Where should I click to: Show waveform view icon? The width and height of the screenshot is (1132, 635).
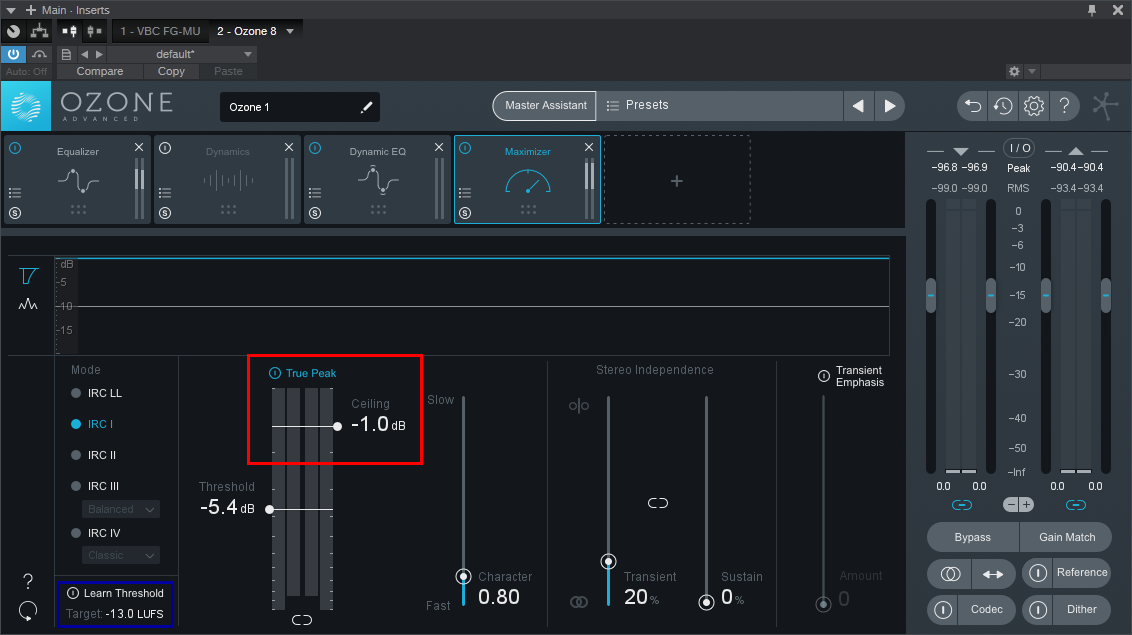pos(28,305)
